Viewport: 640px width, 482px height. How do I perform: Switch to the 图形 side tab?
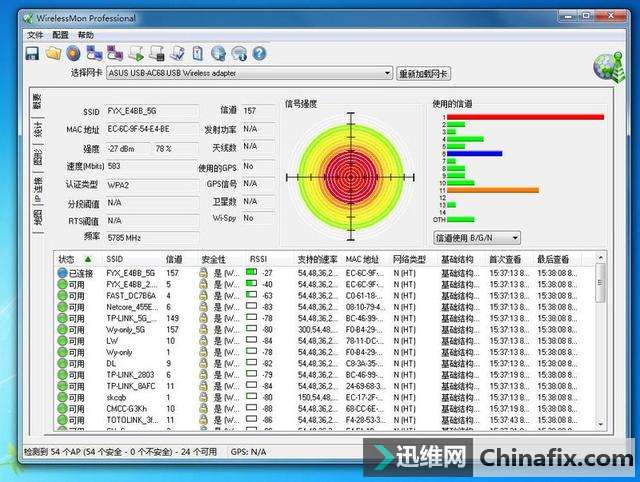pos(38,157)
